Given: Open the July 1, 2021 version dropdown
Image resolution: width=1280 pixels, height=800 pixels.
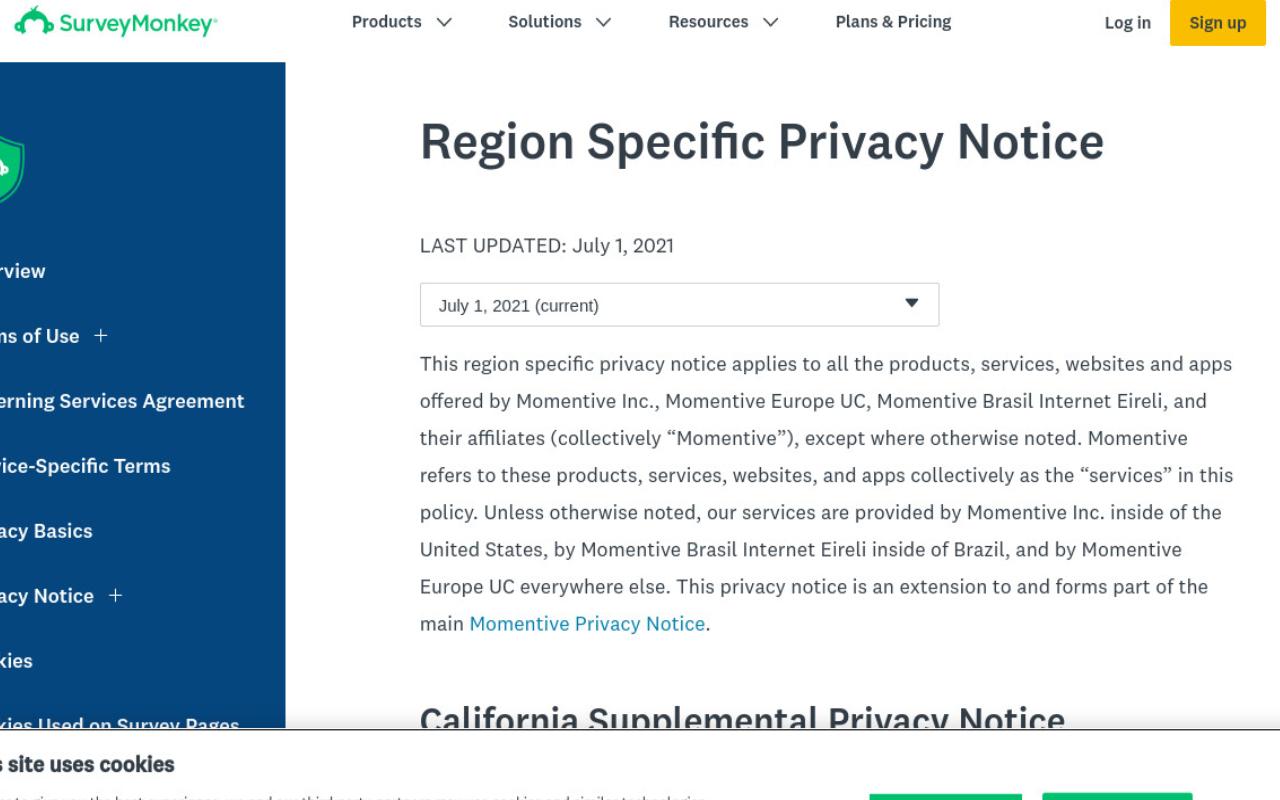Looking at the screenshot, I should pyautogui.click(x=679, y=305).
